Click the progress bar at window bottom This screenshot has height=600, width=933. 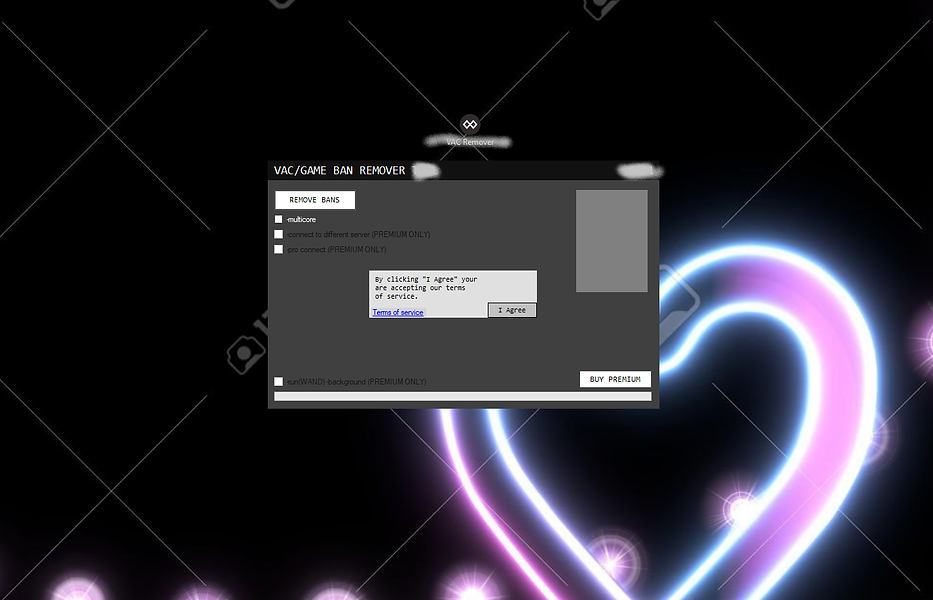pos(463,396)
